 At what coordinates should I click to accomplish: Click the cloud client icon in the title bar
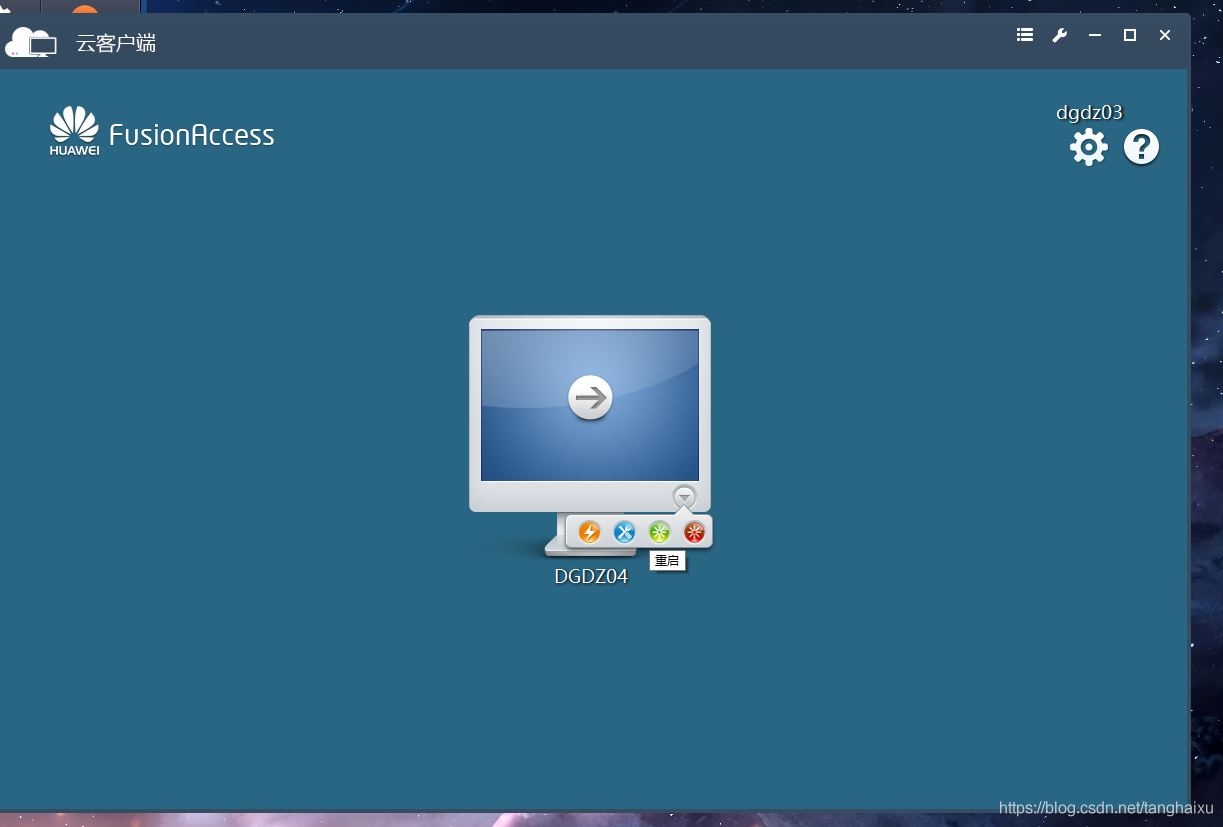coord(31,42)
